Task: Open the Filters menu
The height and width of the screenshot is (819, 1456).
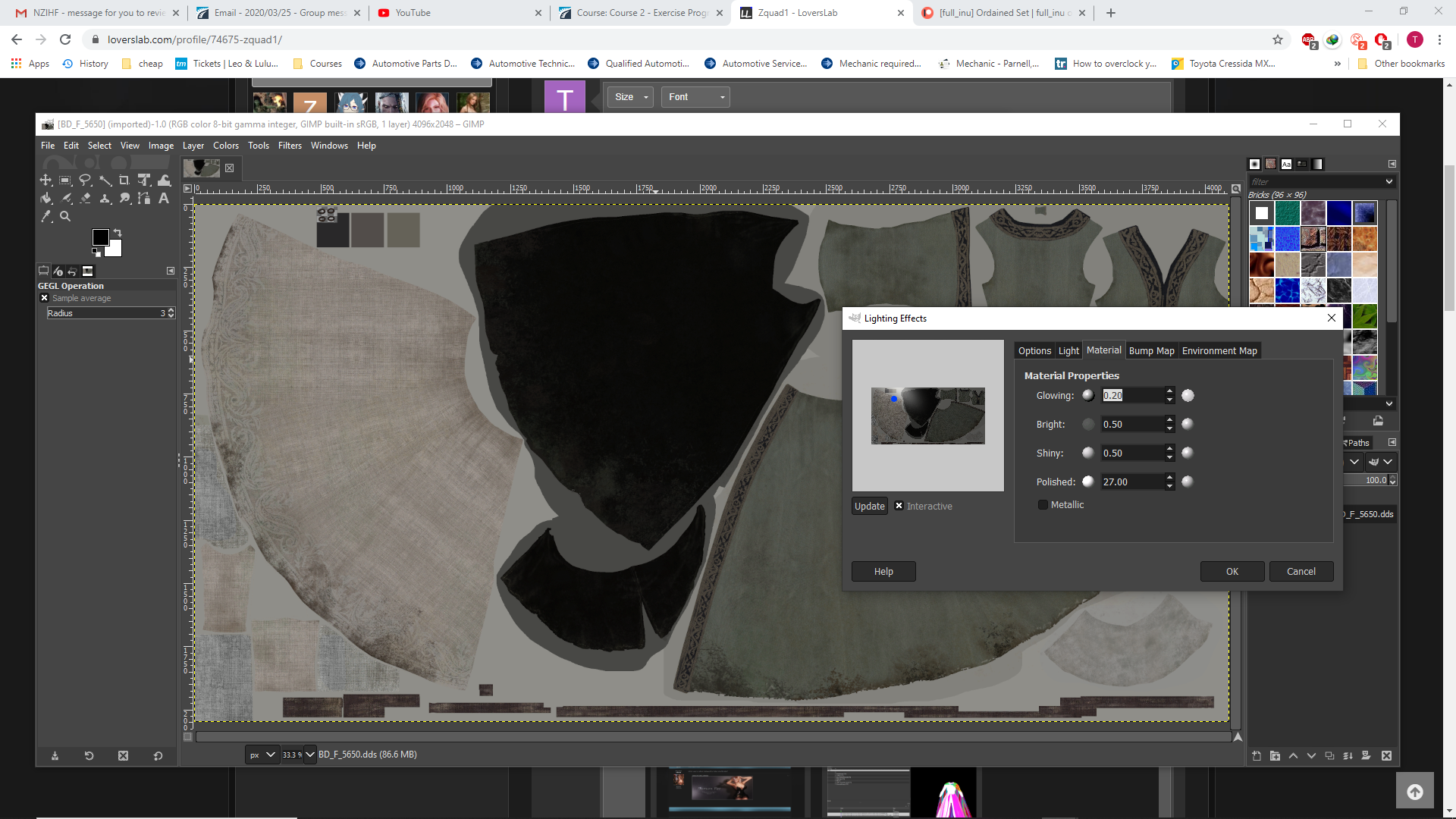Action: [x=290, y=146]
